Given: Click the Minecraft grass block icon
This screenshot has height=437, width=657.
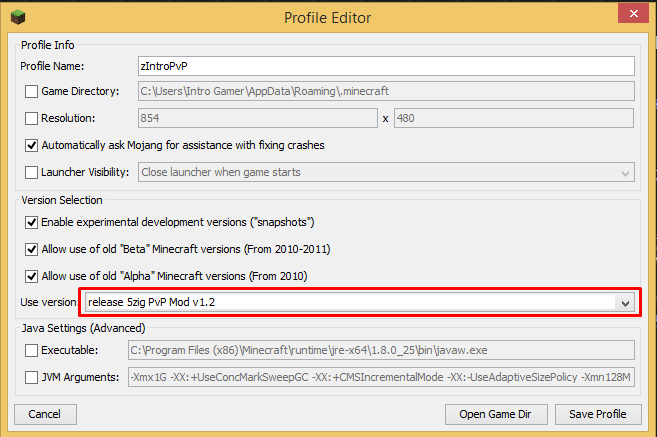Looking at the screenshot, I should click(x=18, y=17).
